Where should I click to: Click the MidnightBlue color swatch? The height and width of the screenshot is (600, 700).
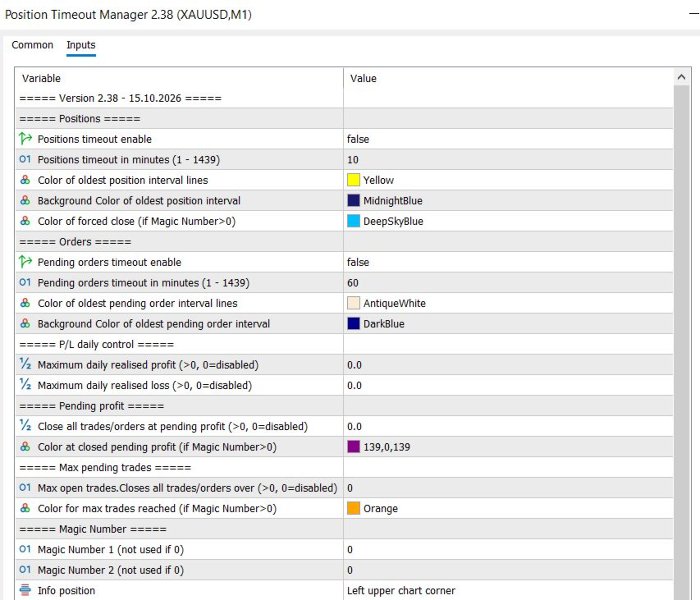coord(354,200)
